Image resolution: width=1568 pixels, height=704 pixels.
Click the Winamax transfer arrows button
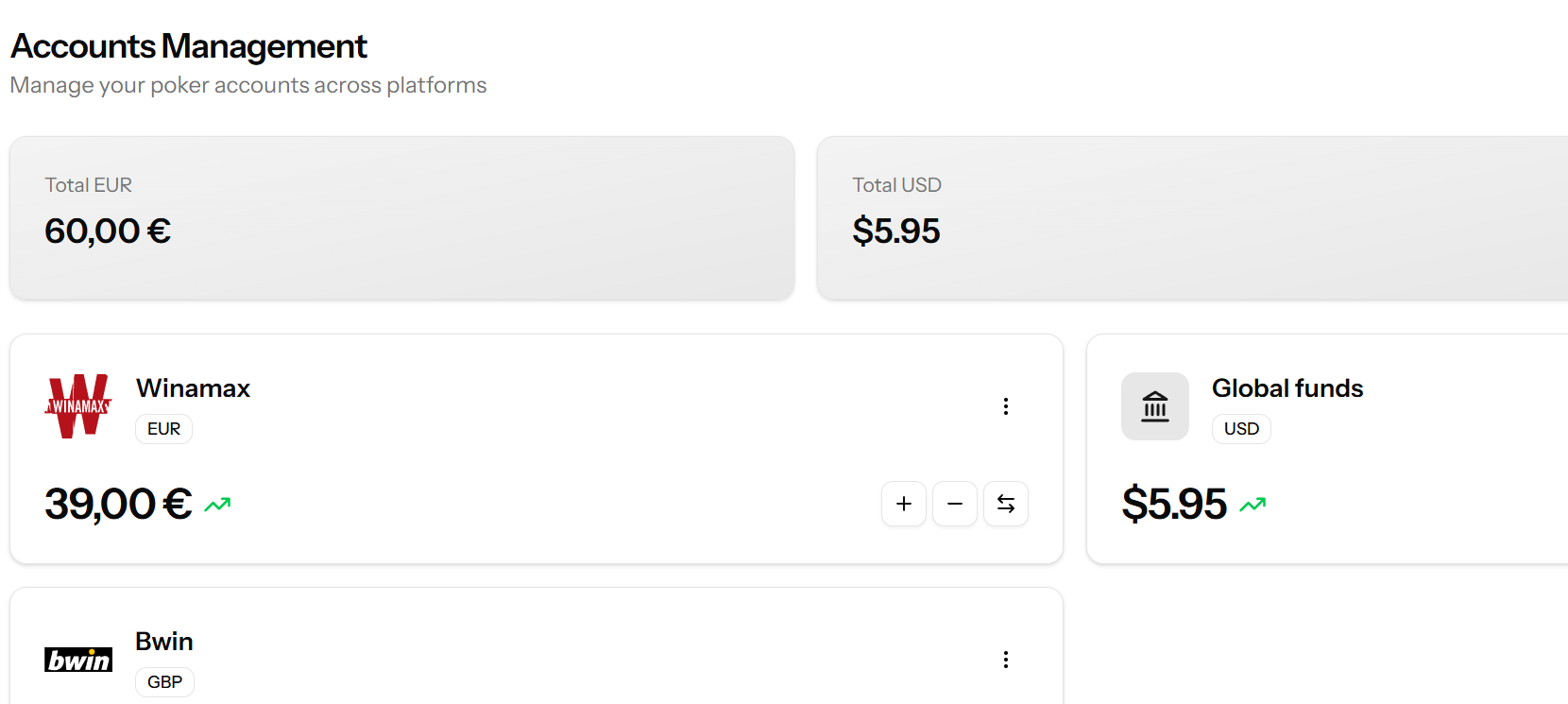pyautogui.click(x=1006, y=504)
